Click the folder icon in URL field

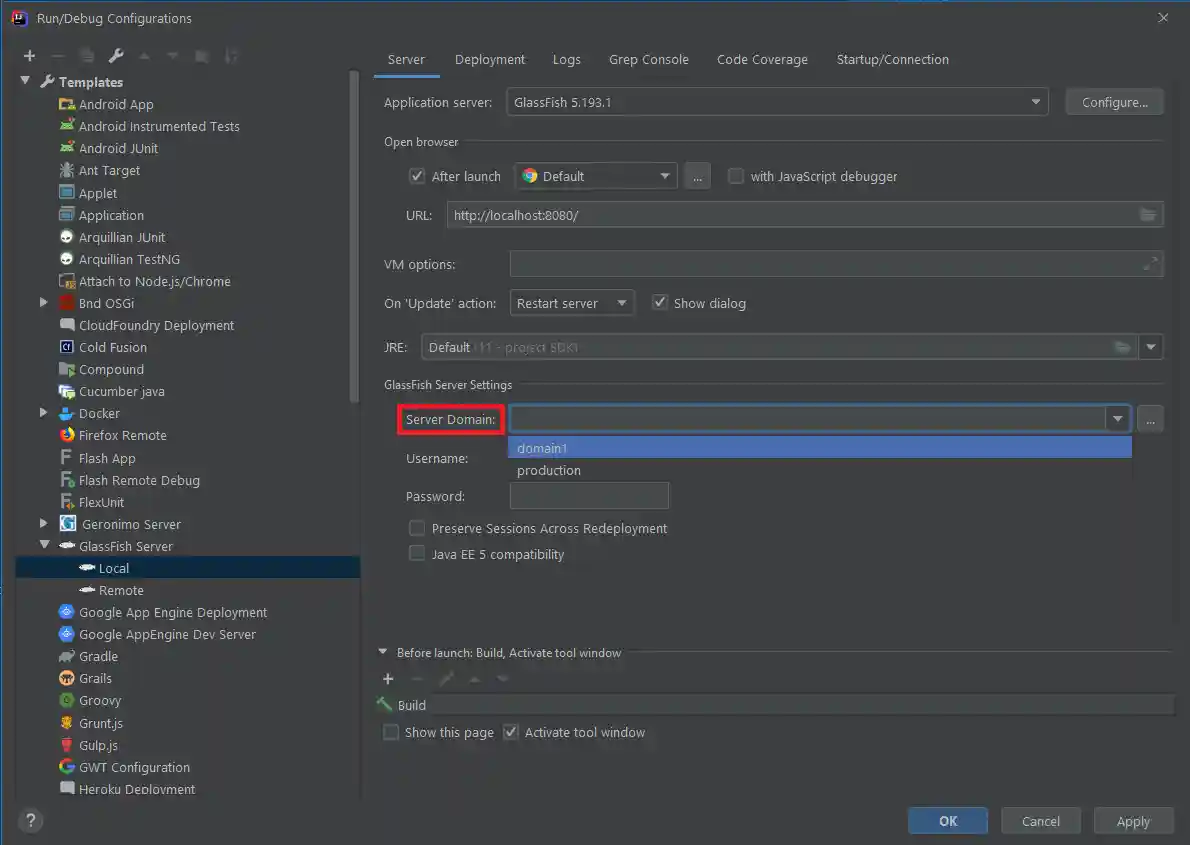(x=1147, y=215)
